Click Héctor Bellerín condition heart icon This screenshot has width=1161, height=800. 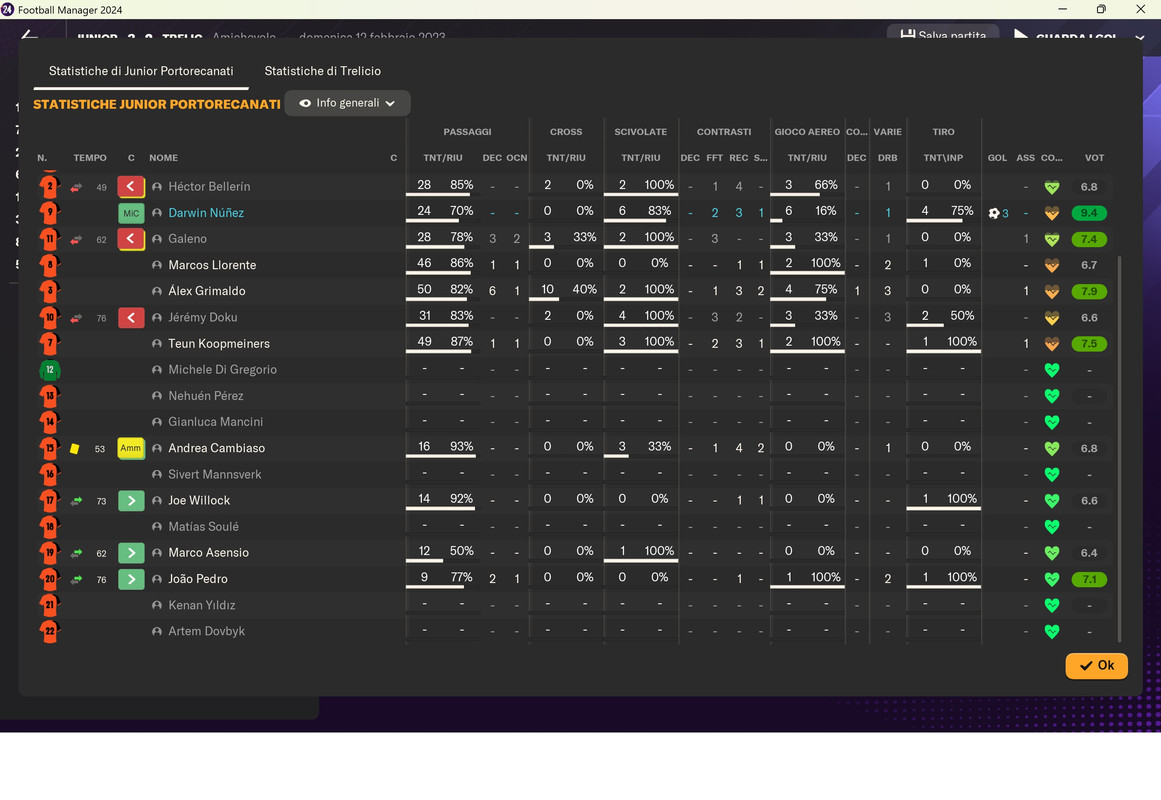tap(1051, 187)
